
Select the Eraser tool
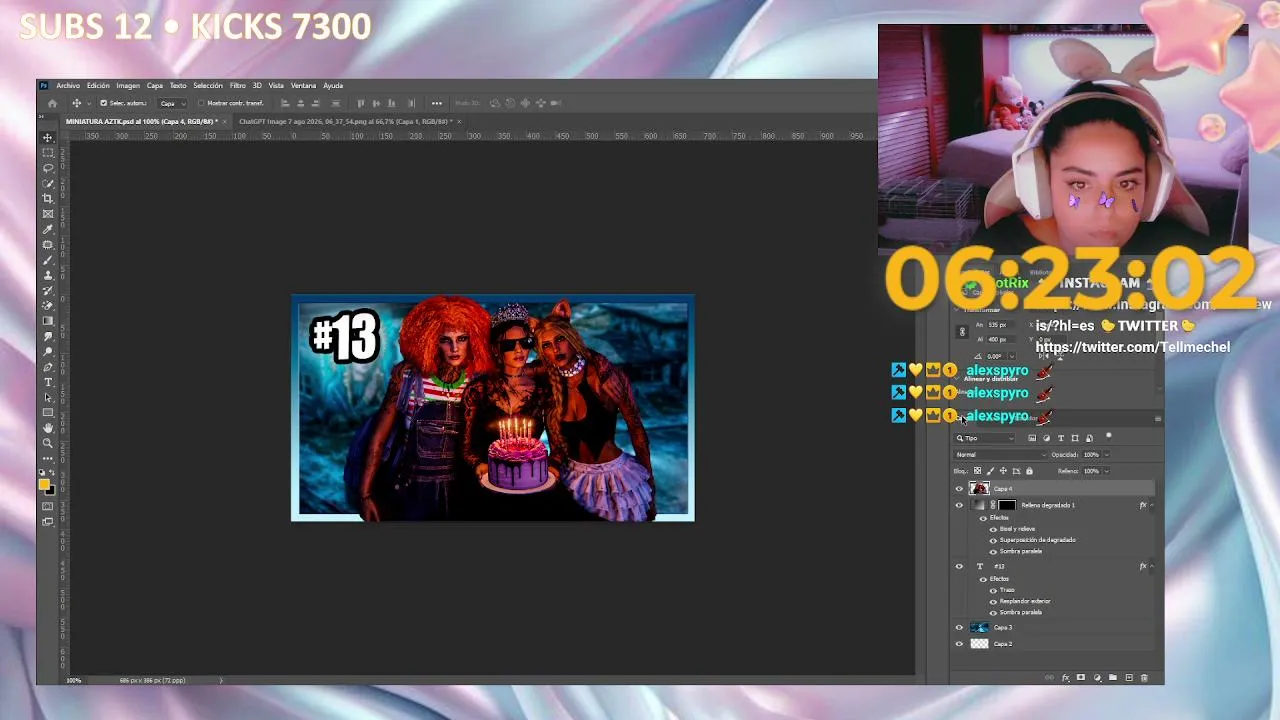click(x=48, y=305)
